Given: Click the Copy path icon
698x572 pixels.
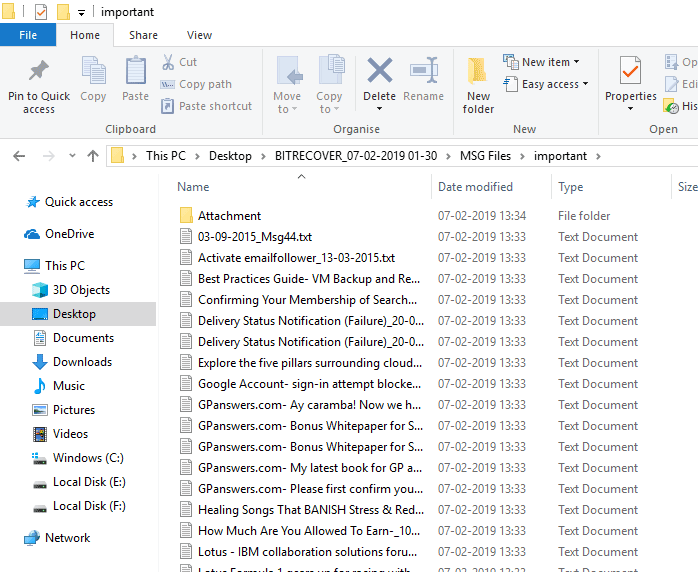Looking at the screenshot, I should [167, 84].
